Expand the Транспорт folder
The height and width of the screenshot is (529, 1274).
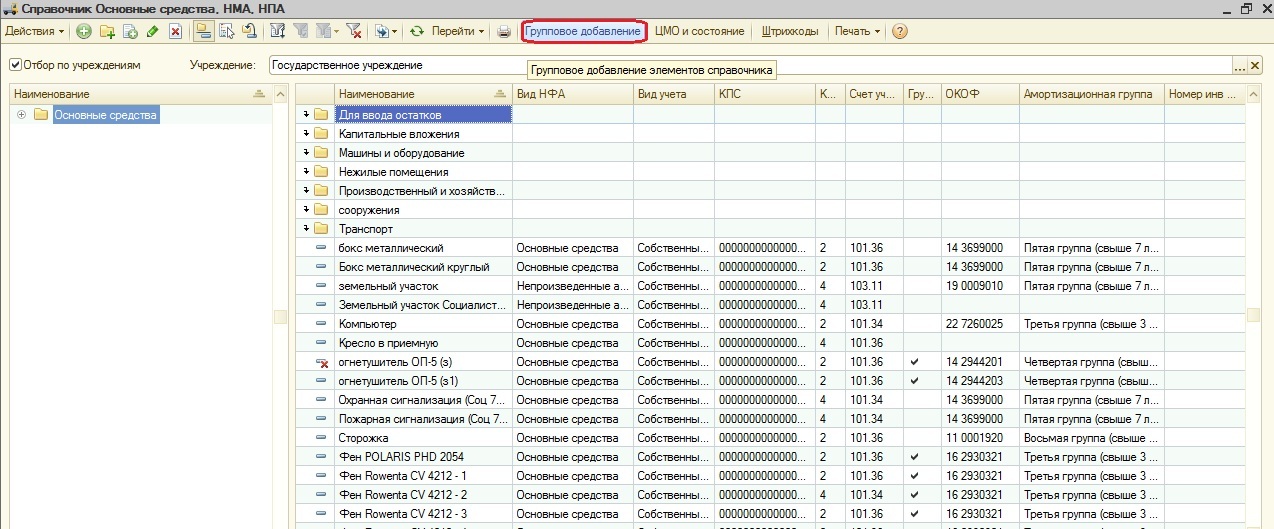(306, 229)
